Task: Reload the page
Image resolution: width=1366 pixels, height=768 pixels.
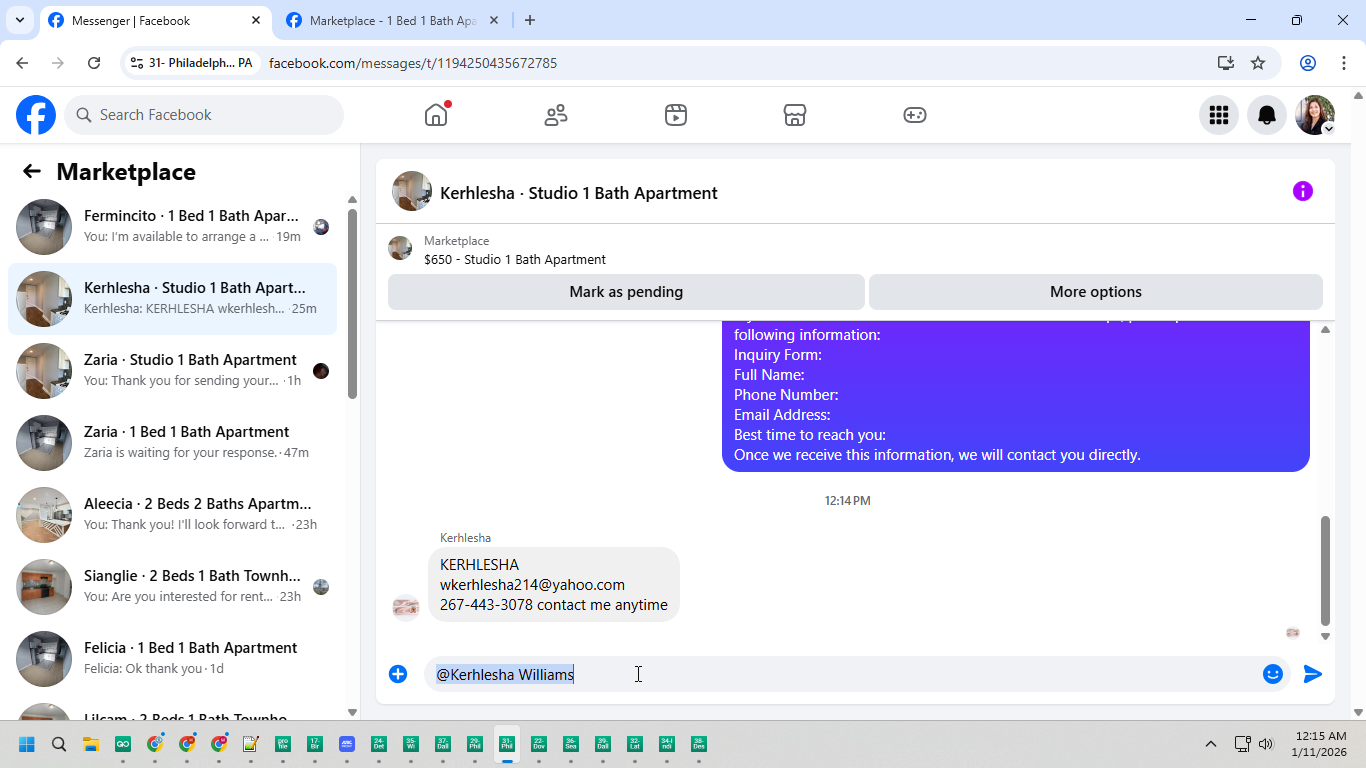Action: click(94, 63)
